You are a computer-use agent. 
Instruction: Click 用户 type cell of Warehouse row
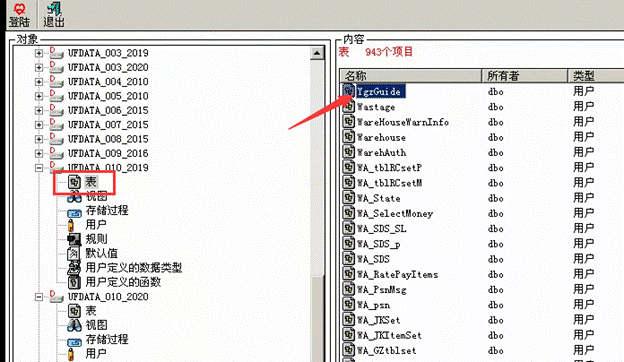pyautogui.click(x=583, y=137)
